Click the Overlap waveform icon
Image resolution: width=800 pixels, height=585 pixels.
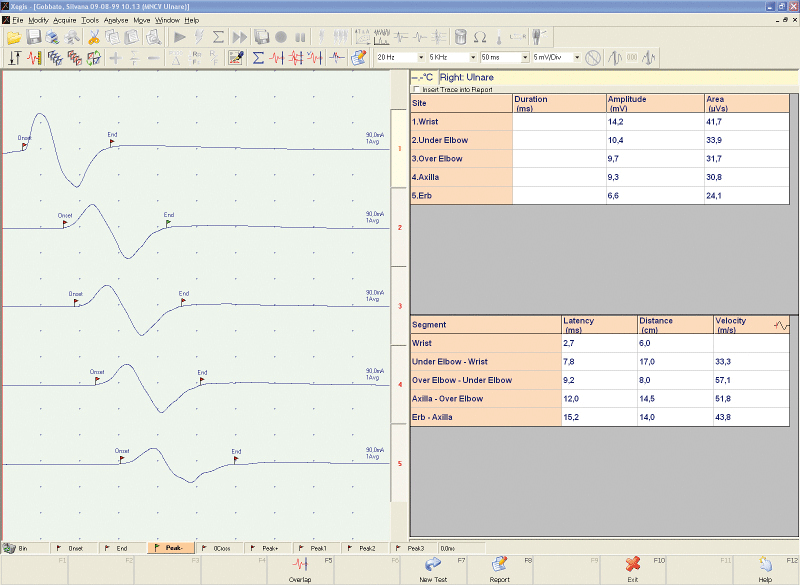(x=300, y=566)
